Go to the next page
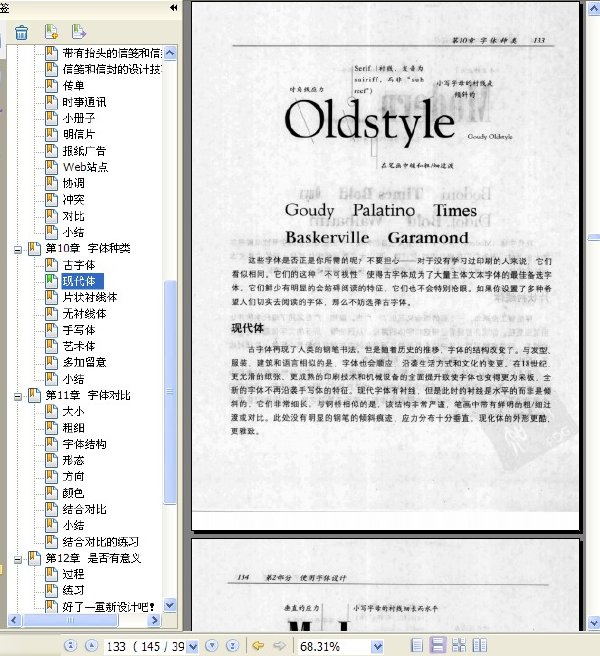This screenshot has width=600, height=656. point(212,646)
